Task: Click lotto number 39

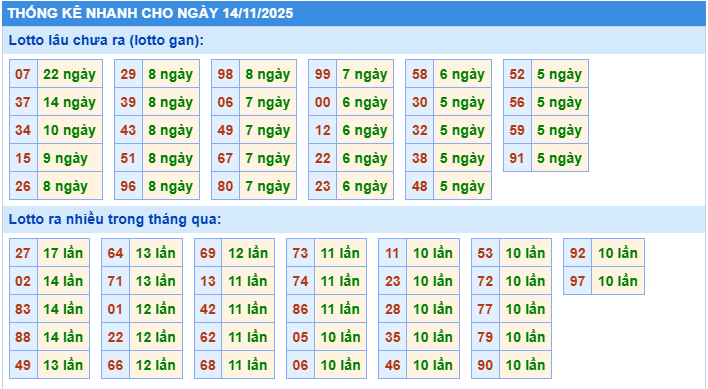Action: (128, 102)
